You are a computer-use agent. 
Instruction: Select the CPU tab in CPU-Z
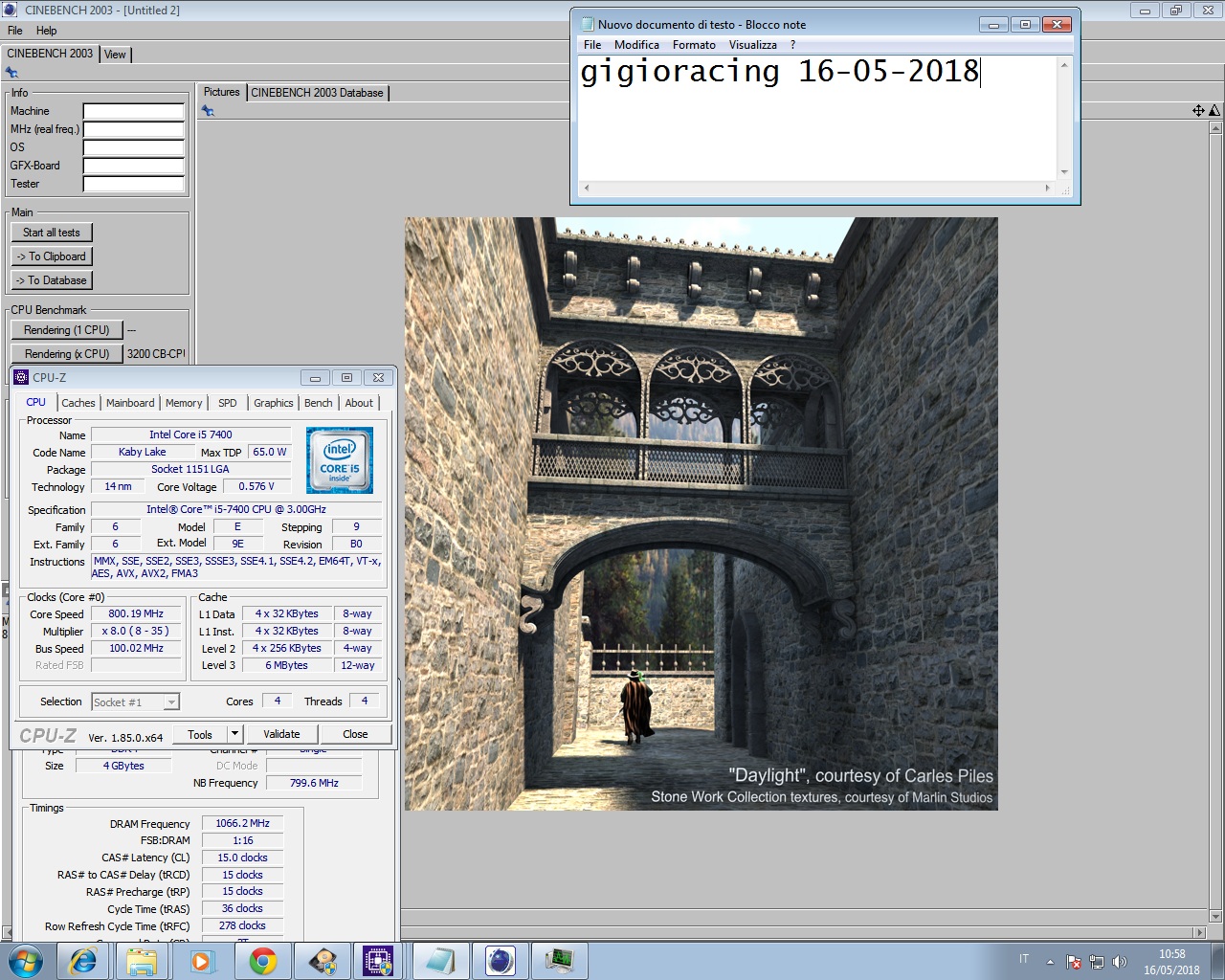pyautogui.click(x=36, y=402)
